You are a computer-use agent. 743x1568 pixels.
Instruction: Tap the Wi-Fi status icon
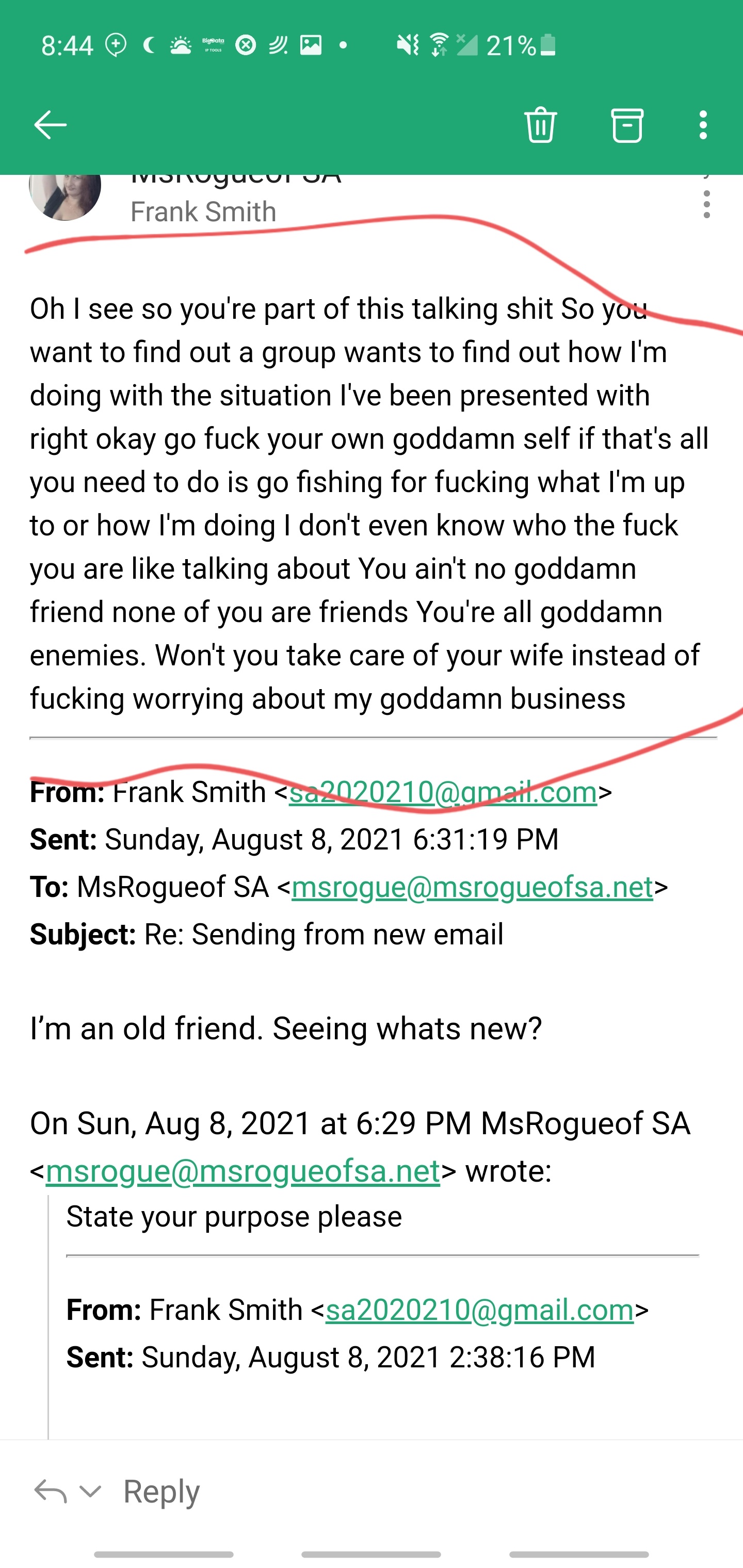pos(439,46)
